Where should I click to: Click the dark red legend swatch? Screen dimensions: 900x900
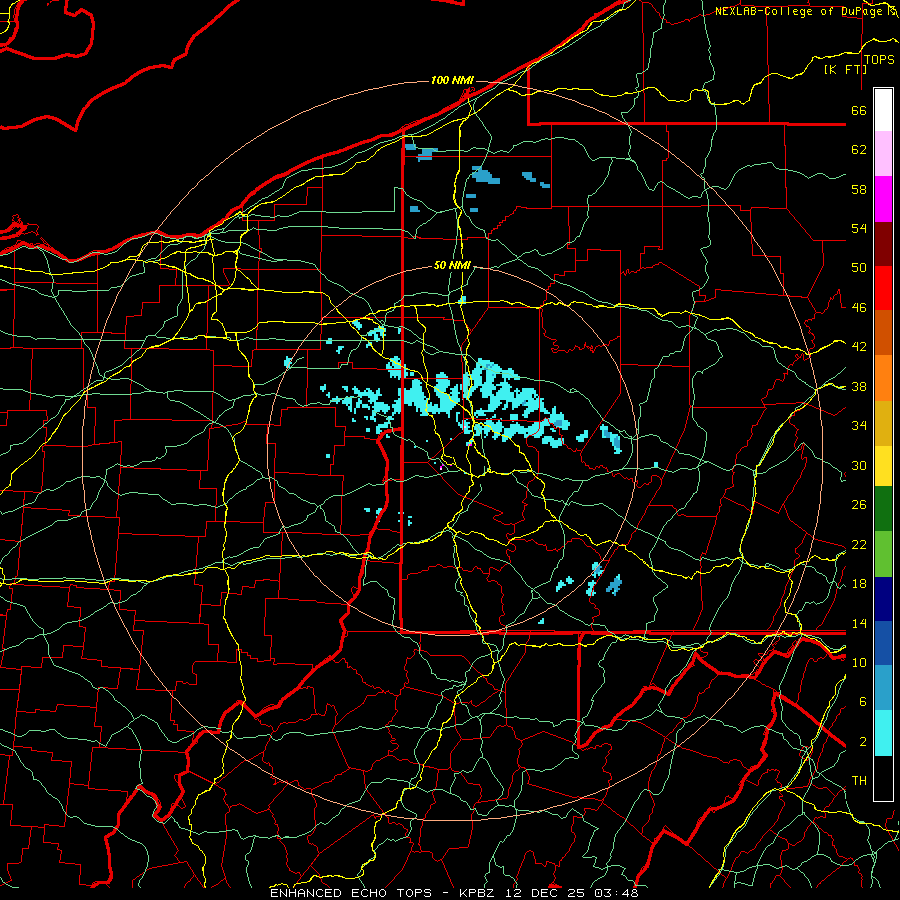[x=883, y=244]
